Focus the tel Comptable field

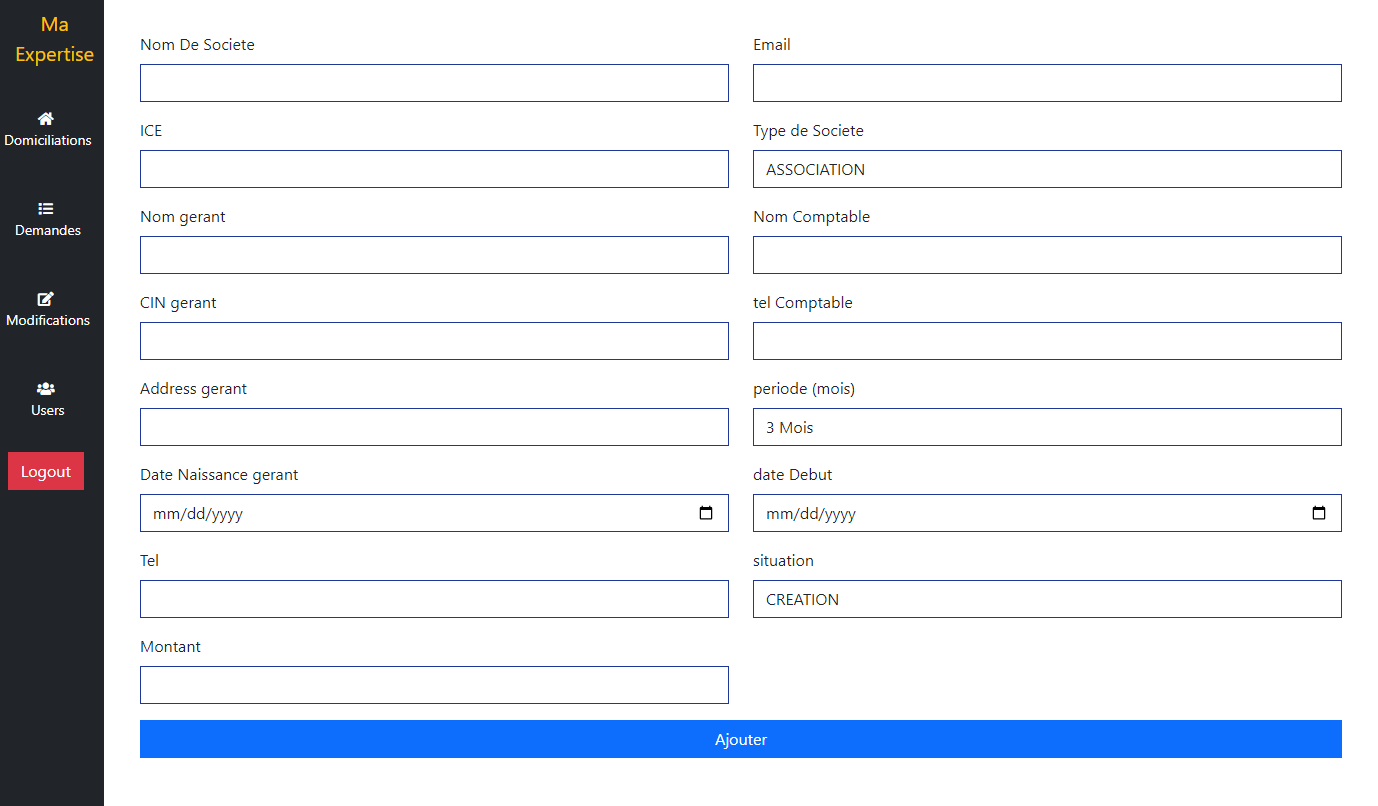pyautogui.click(x=1047, y=341)
